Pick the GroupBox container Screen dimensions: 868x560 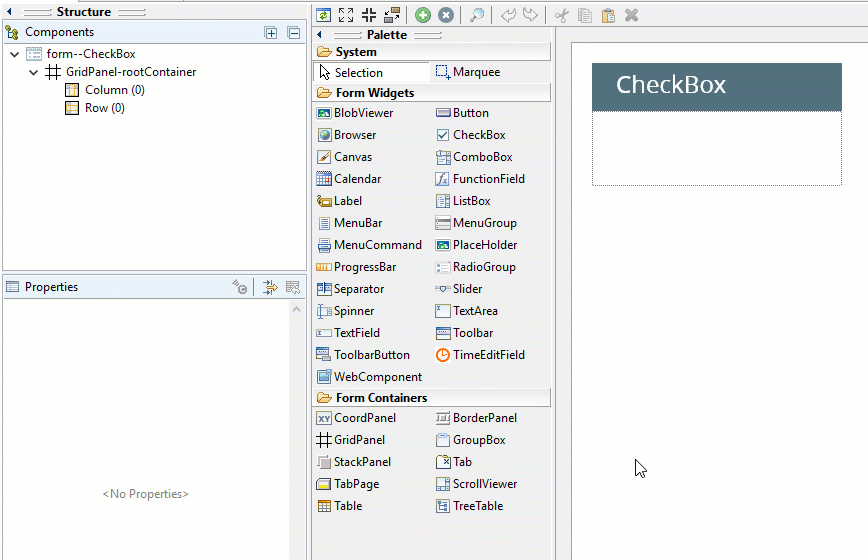coord(471,440)
